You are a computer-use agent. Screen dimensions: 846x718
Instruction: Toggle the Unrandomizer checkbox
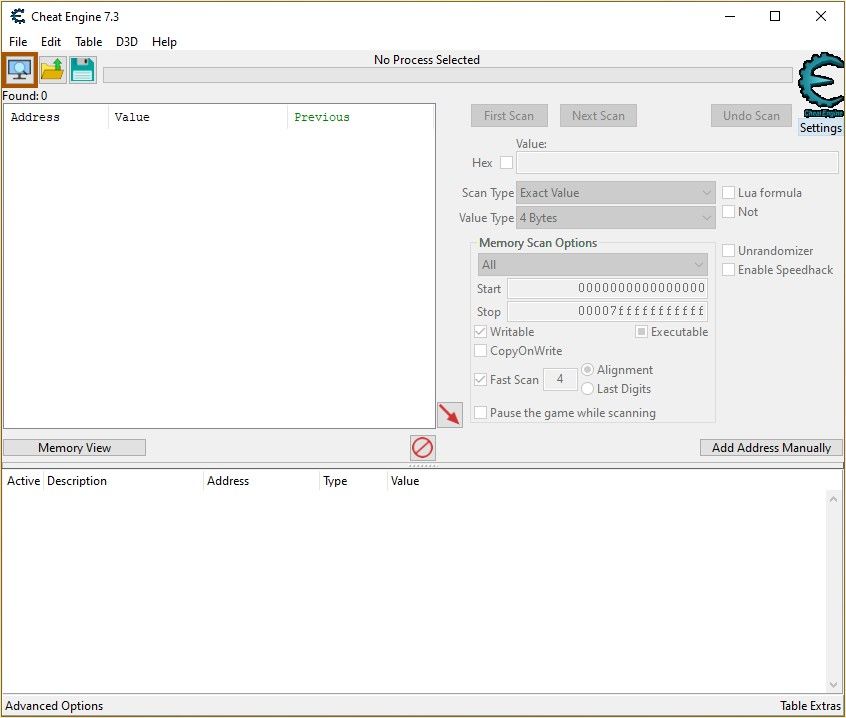(x=728, y=250)
